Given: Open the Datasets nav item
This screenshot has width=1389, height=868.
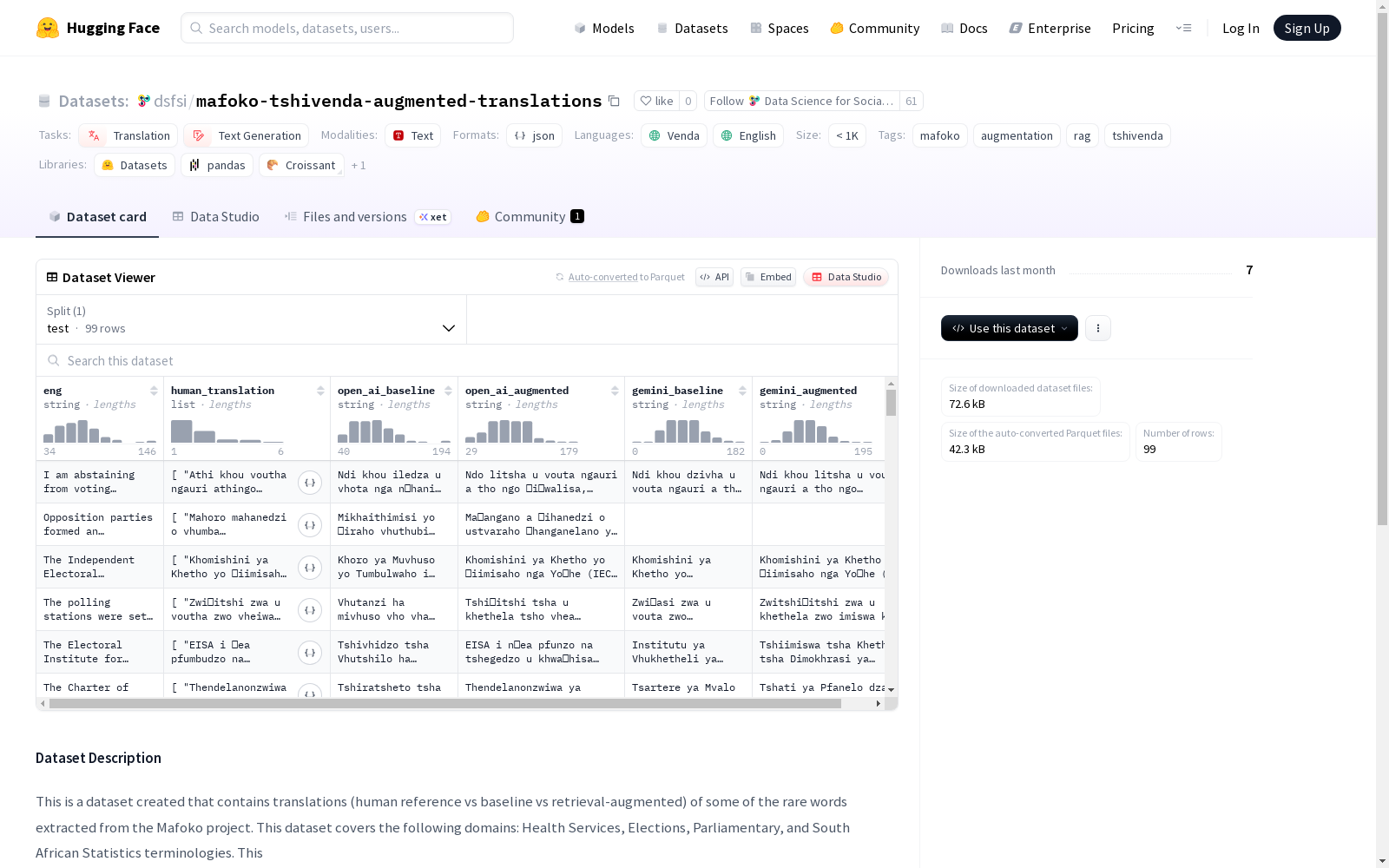Looking at the screenshot, I should click(692, 28).
